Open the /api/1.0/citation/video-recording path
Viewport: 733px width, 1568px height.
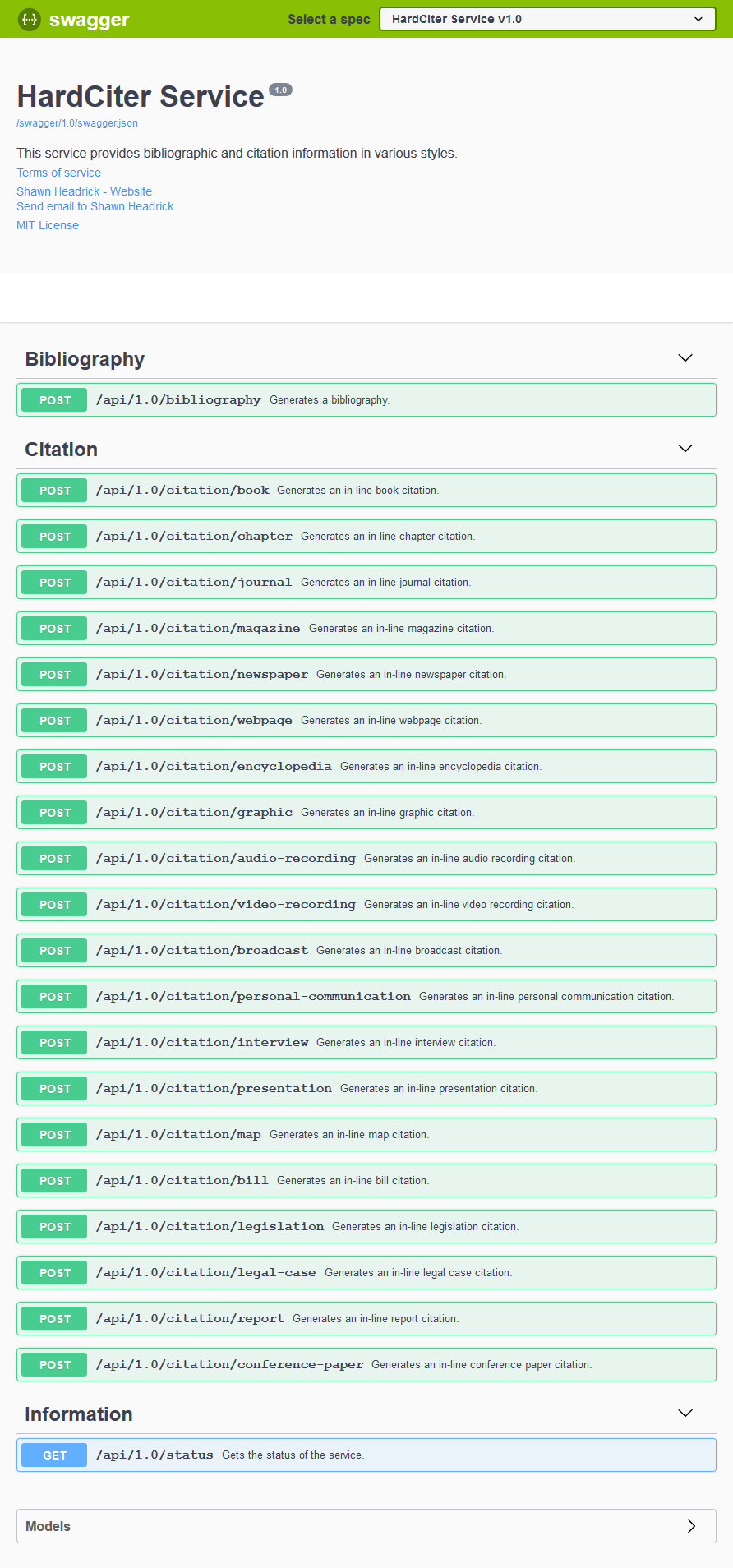(x=226, y=905)
